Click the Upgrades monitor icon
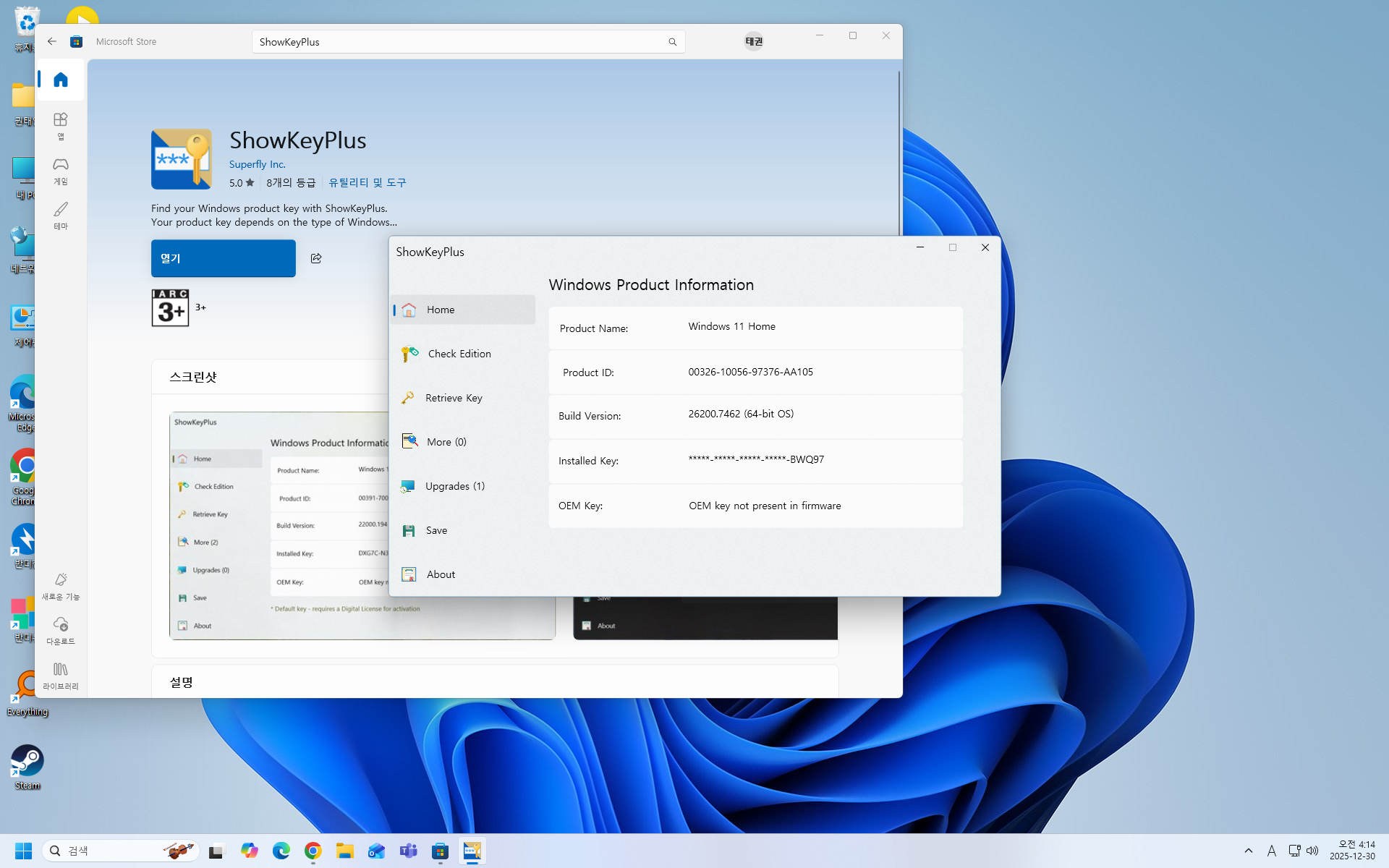 (408, 486)
